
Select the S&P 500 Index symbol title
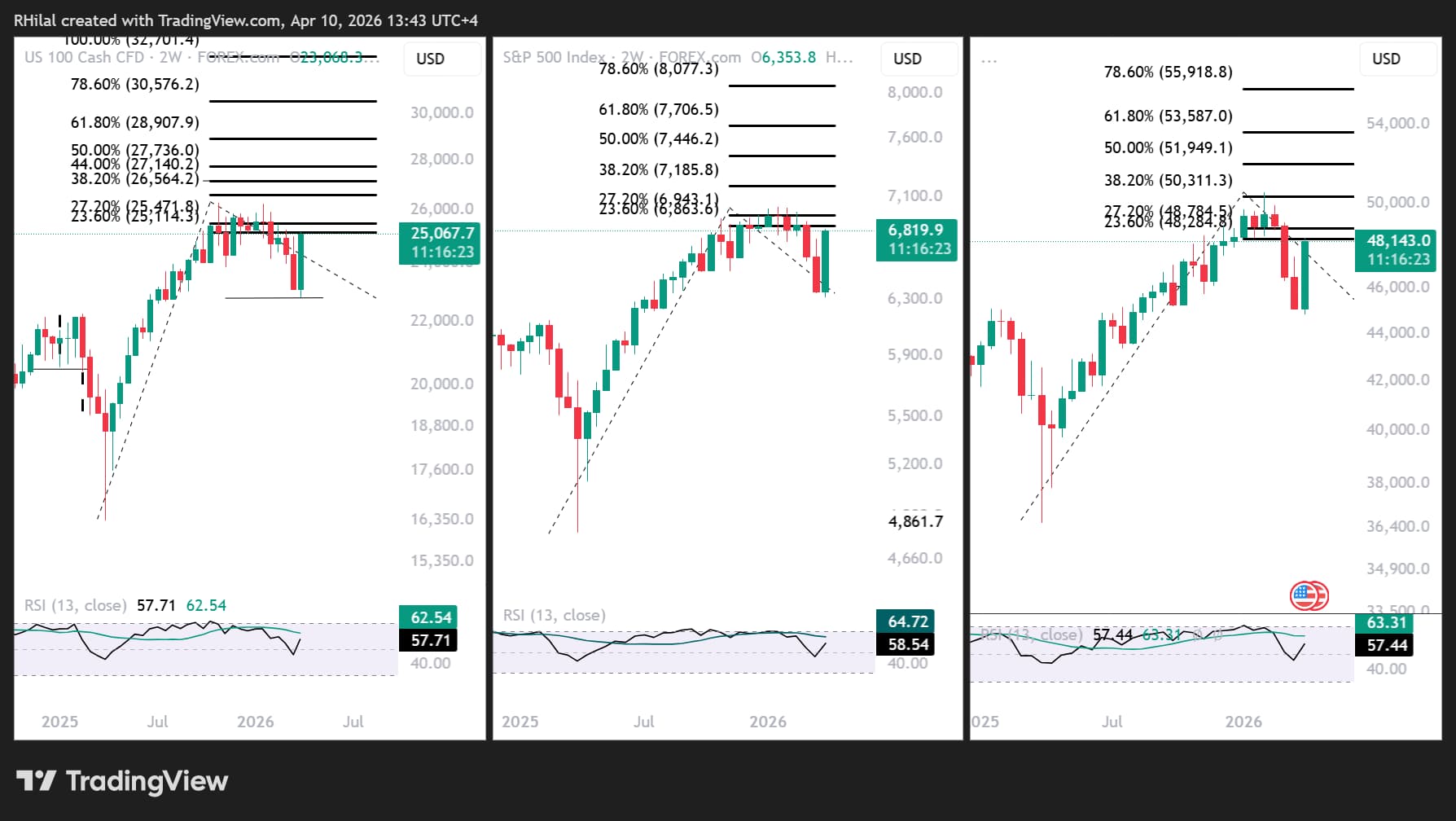pos(554,57)
